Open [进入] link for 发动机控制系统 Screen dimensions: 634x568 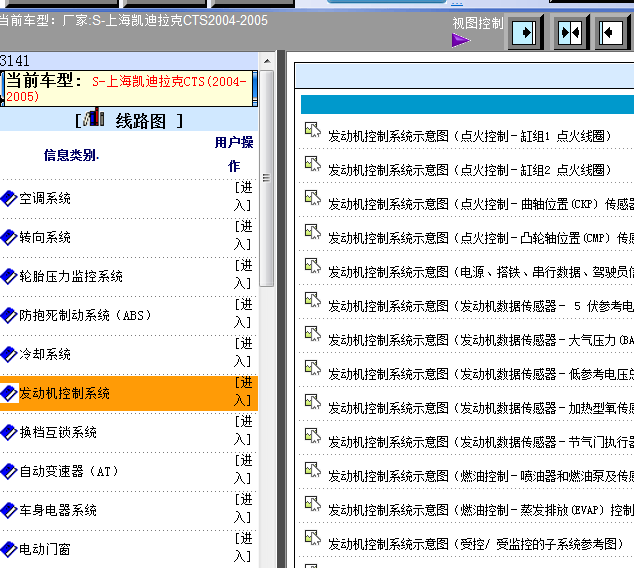coord(243,391)
